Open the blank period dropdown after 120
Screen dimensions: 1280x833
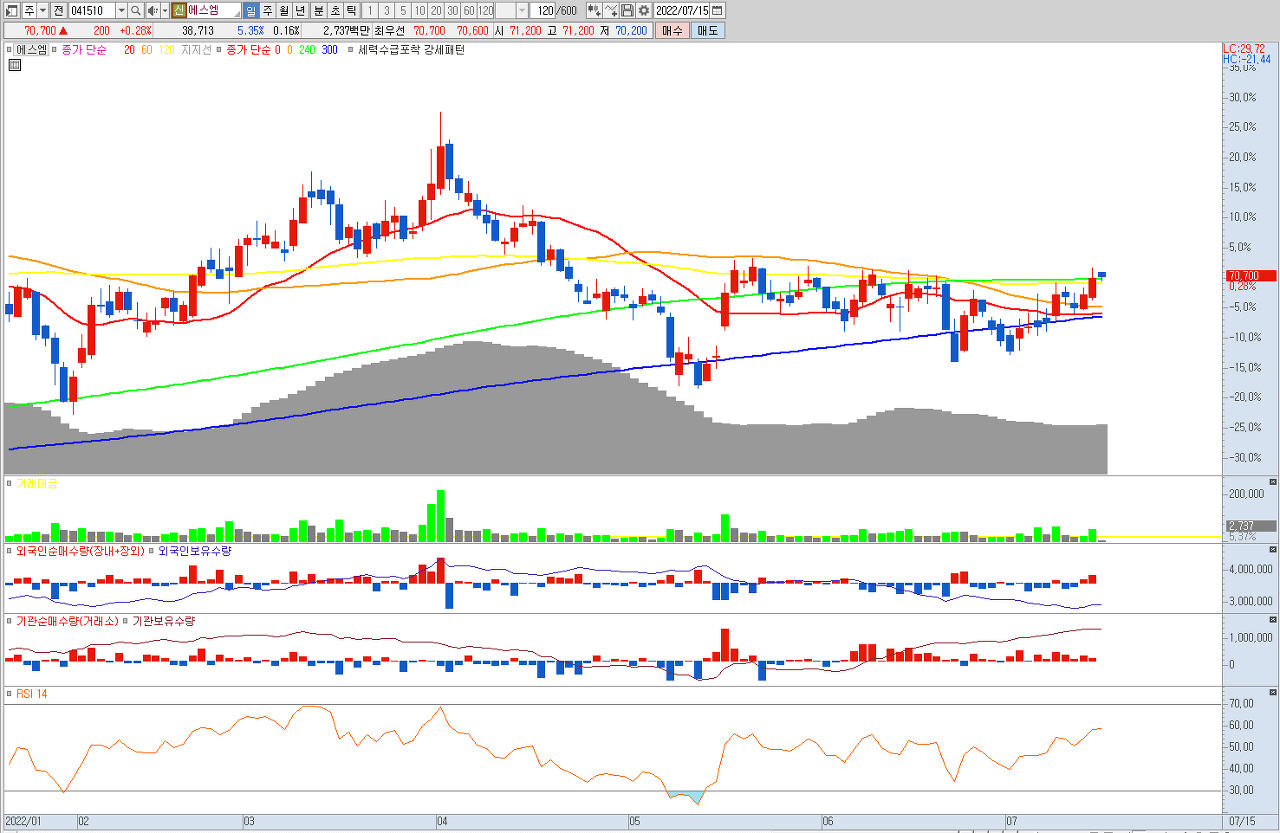[x=522, y=10]
